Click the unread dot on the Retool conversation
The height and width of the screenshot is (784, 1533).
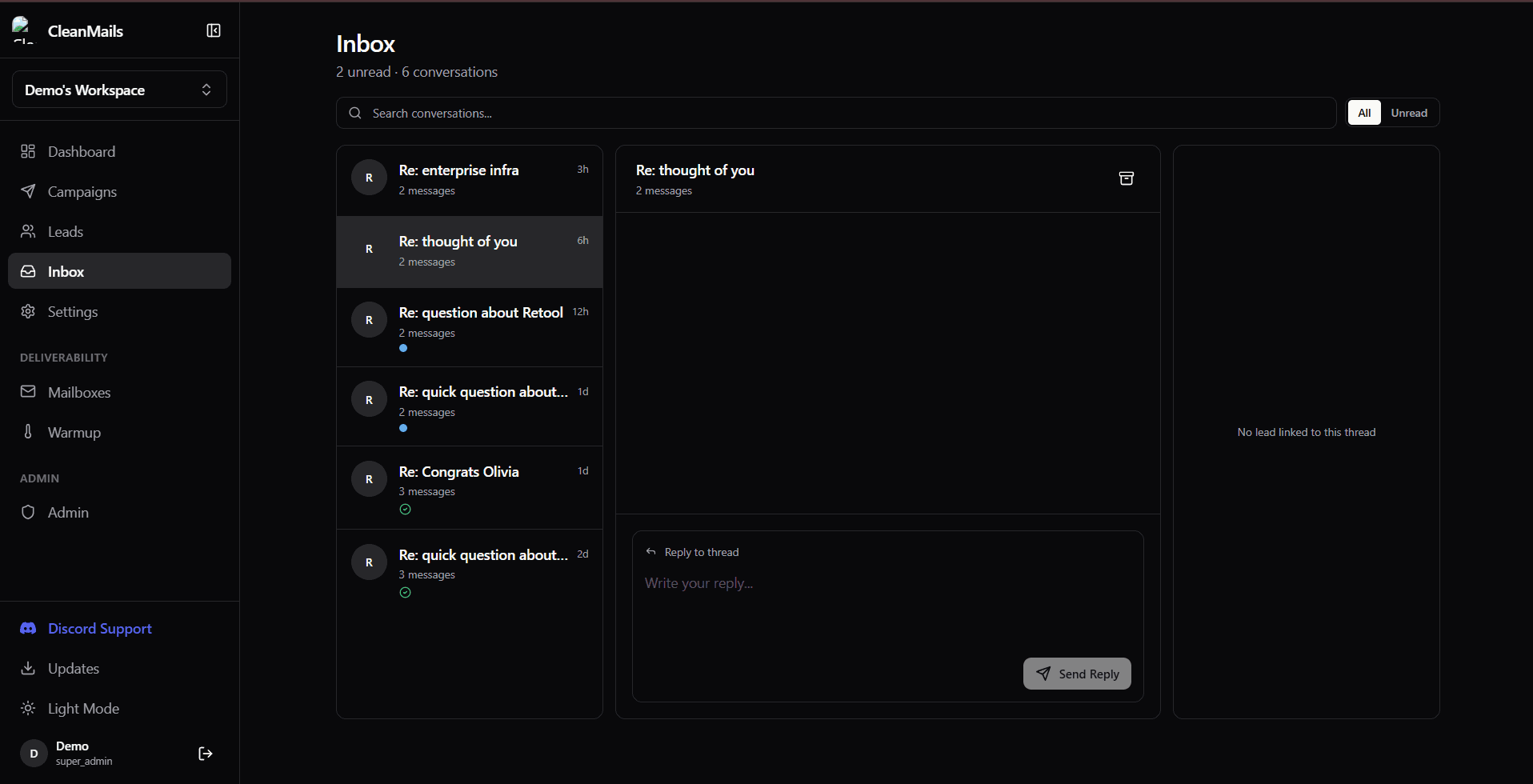pos(403,348)
